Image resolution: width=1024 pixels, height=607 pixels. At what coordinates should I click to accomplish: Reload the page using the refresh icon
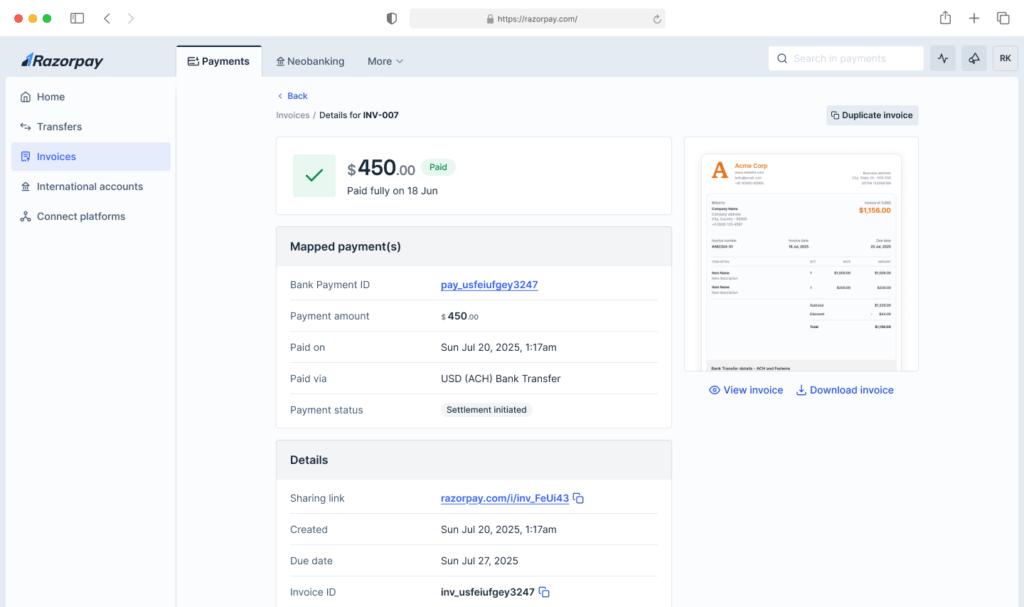point(657,19)
